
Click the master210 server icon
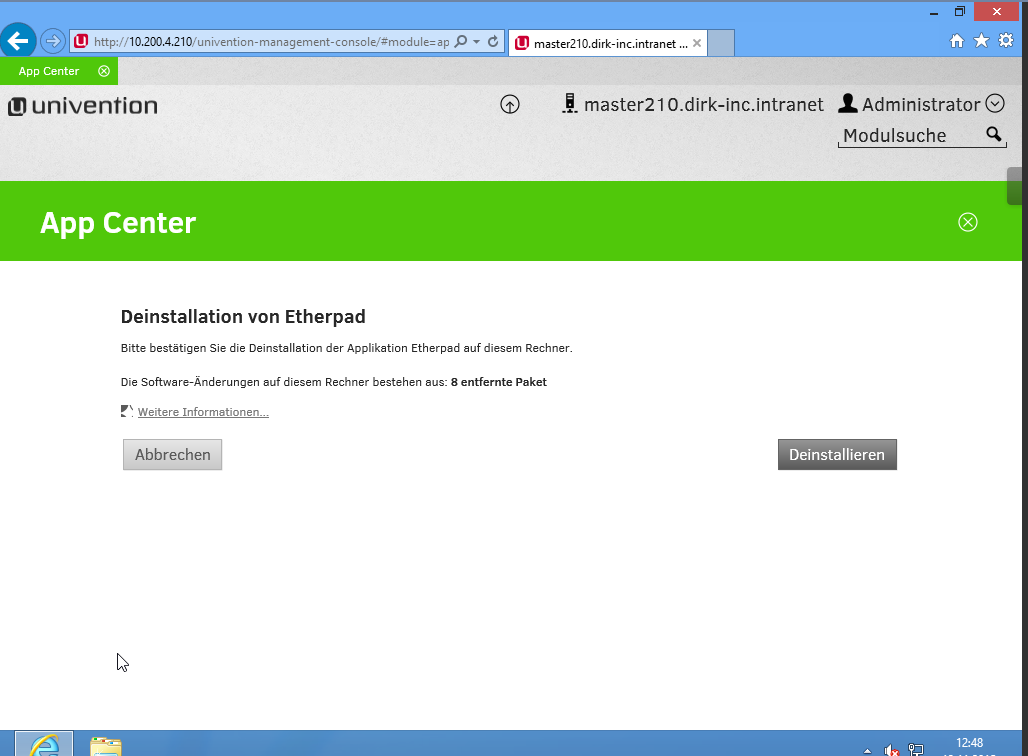tap(570, 104)
